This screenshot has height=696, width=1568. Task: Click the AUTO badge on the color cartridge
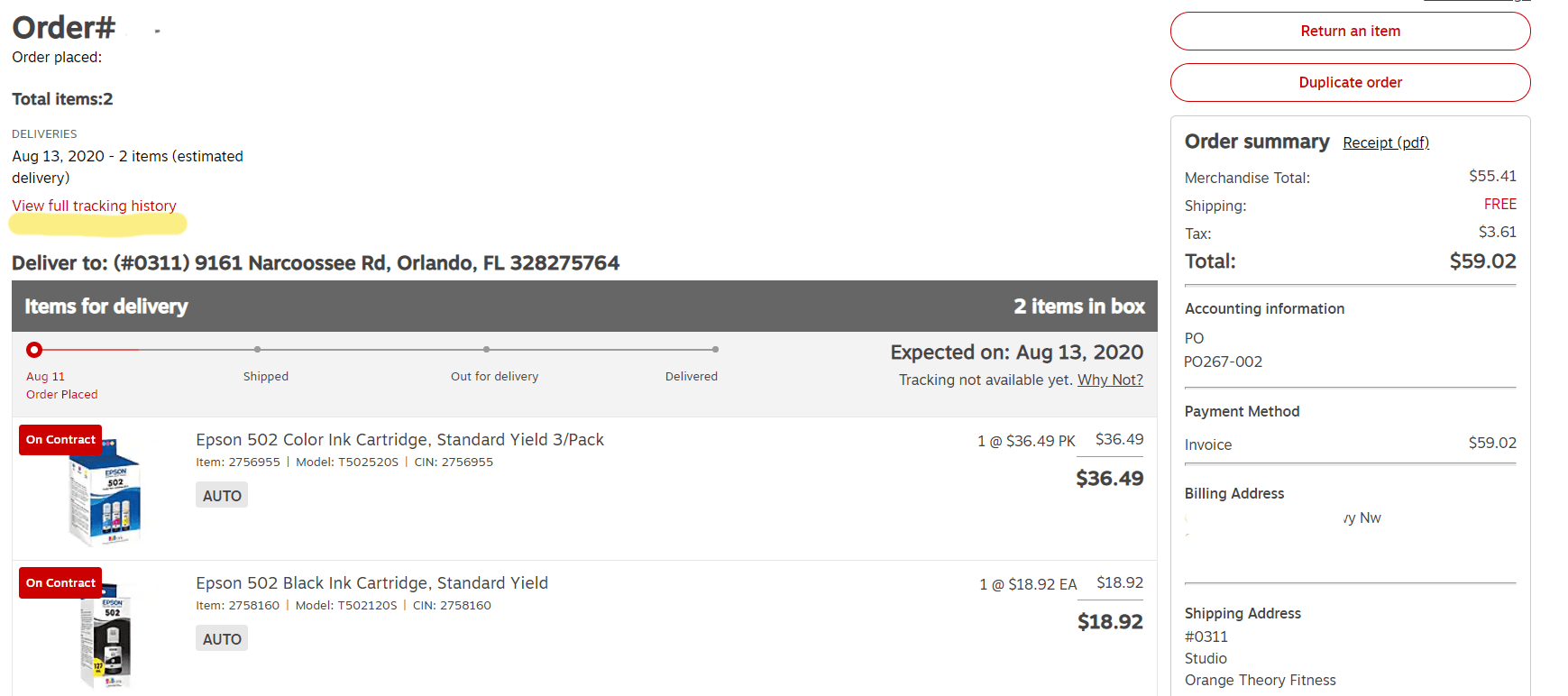point(221,494)
